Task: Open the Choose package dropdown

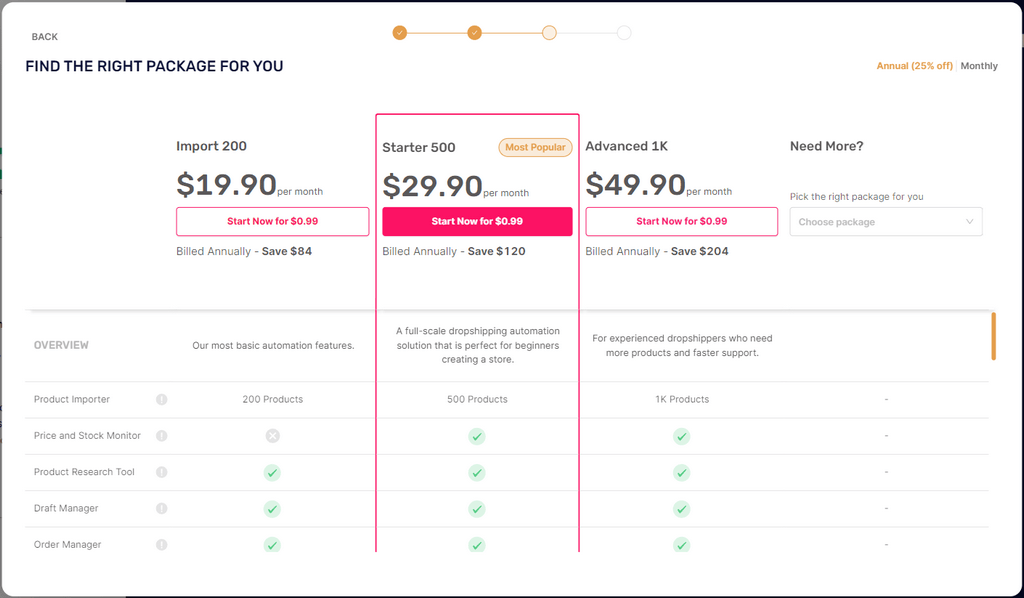Action: click(886, 222)
